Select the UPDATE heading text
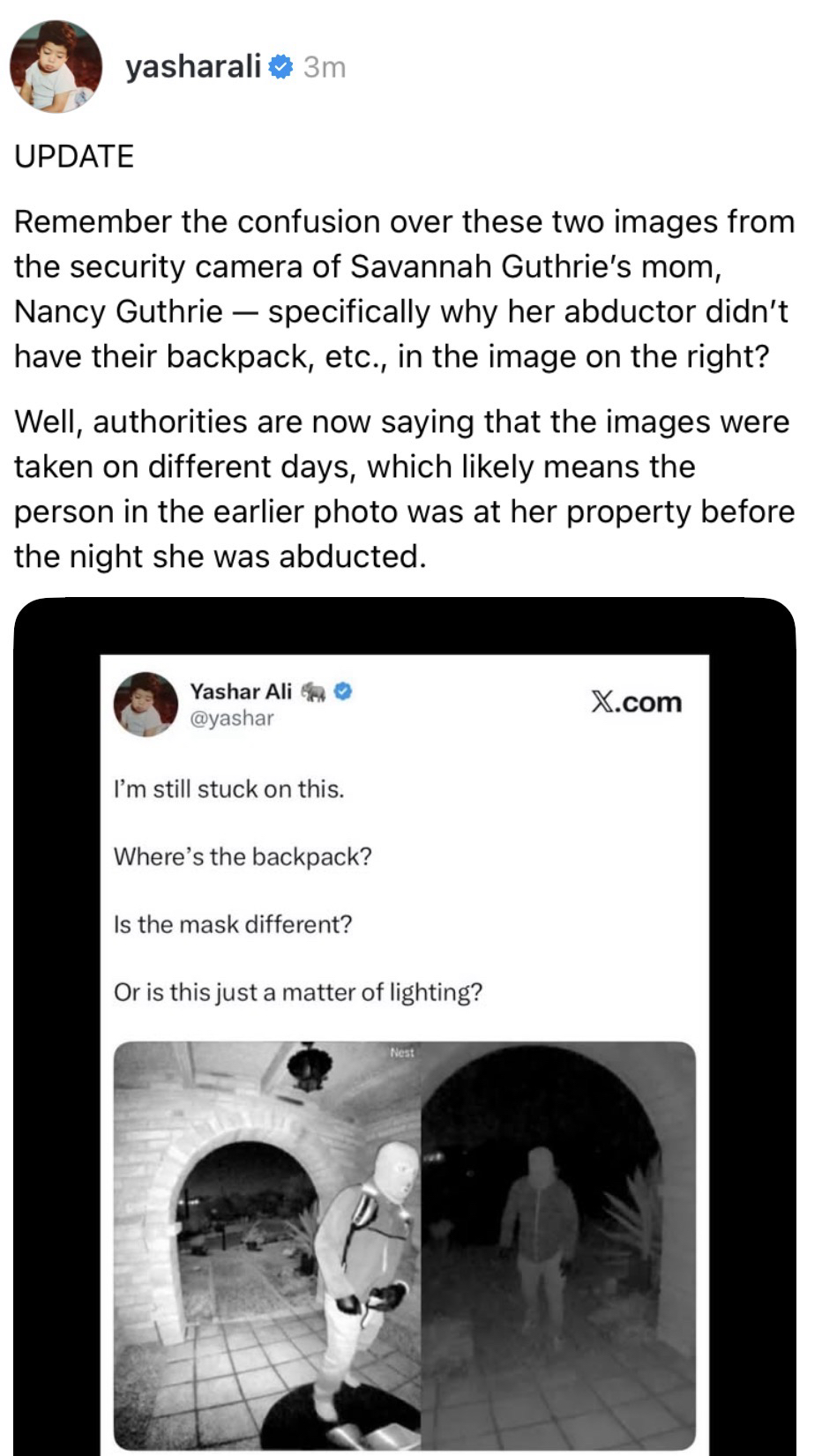Image resolution: width=822 pixels, height=1456 pixels. [x=74, y=156]
